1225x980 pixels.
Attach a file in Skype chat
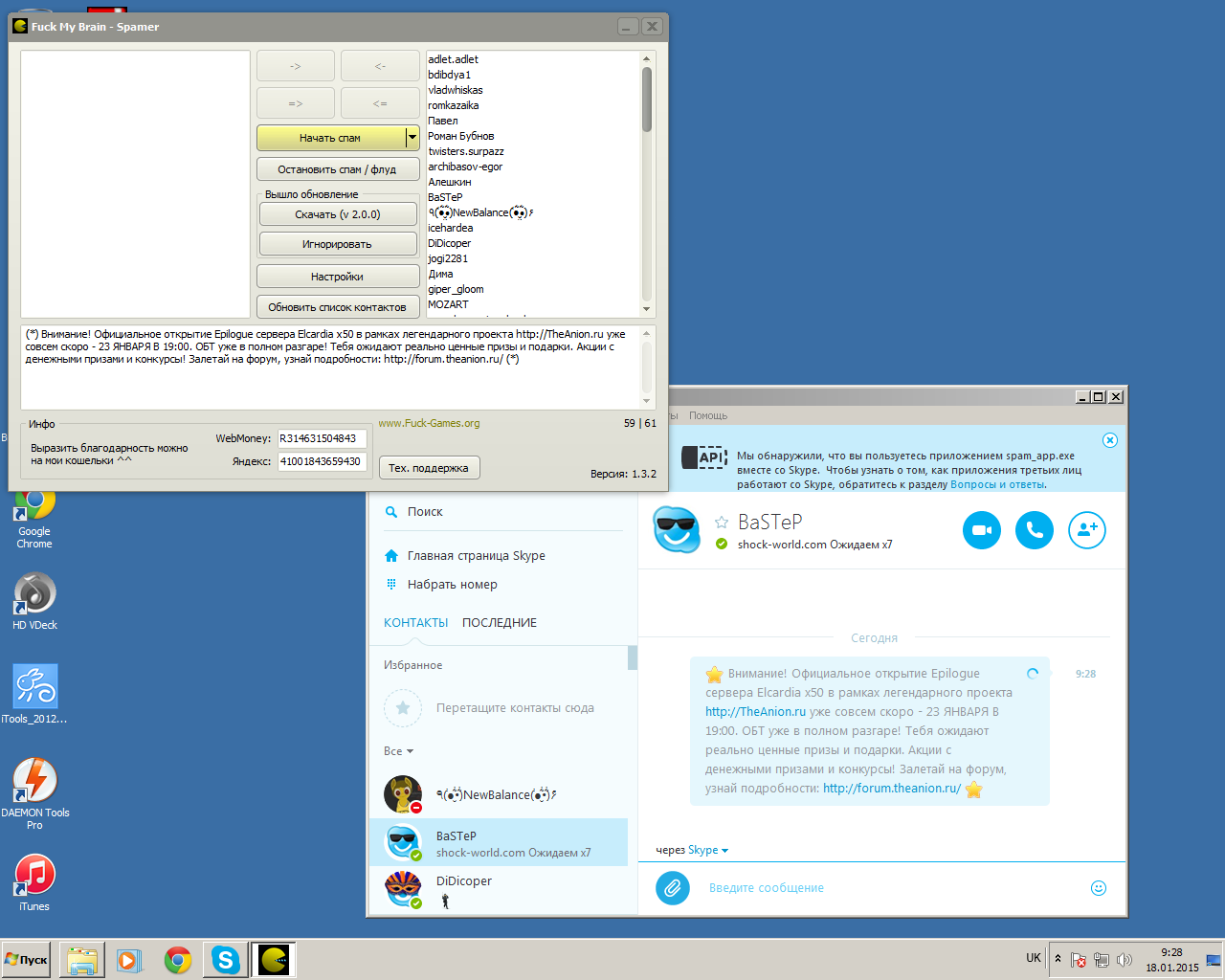(x=673, y=888)
